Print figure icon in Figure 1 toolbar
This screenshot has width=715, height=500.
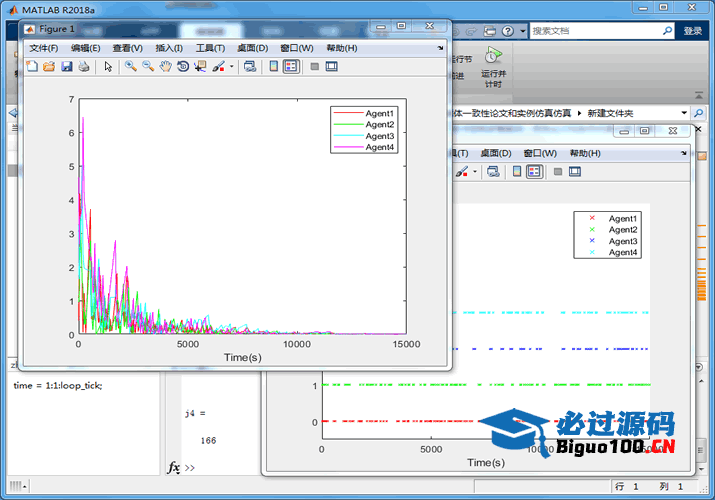pos(84,67)
